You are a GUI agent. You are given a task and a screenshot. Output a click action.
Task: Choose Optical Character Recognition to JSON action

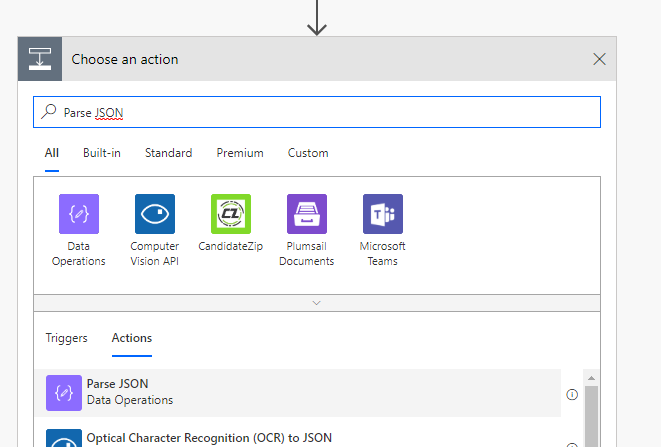209,438
